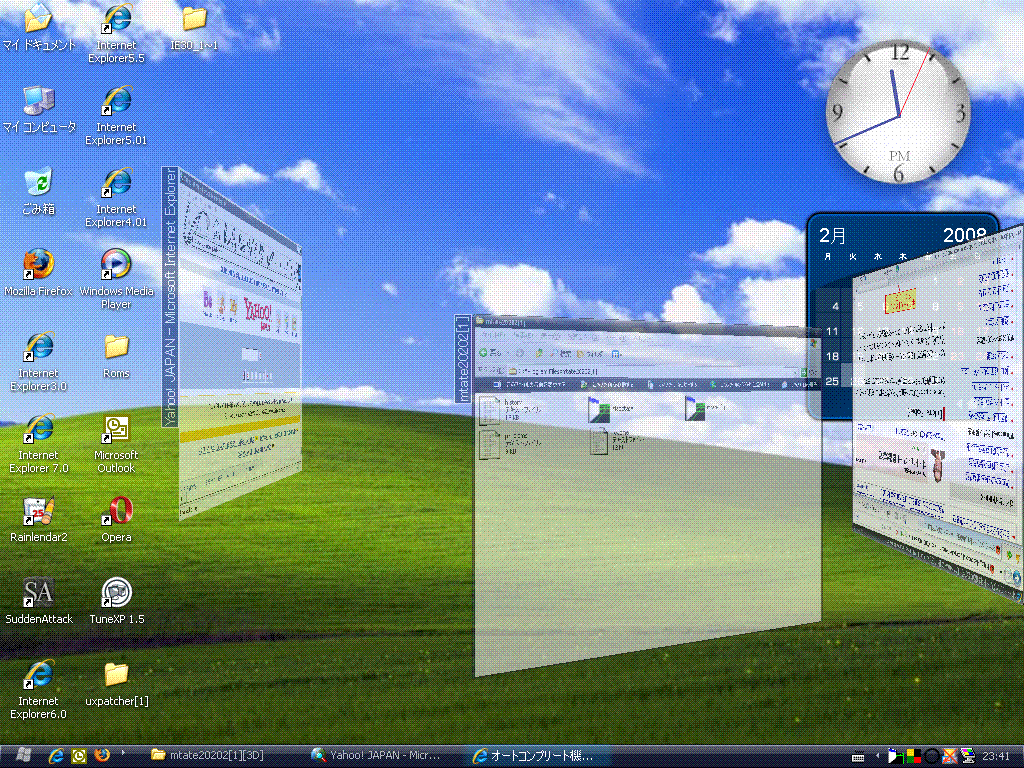Select the Internet Explorer 7.0 shortcut
The image size is (1024, 768).
pos(38,430)
